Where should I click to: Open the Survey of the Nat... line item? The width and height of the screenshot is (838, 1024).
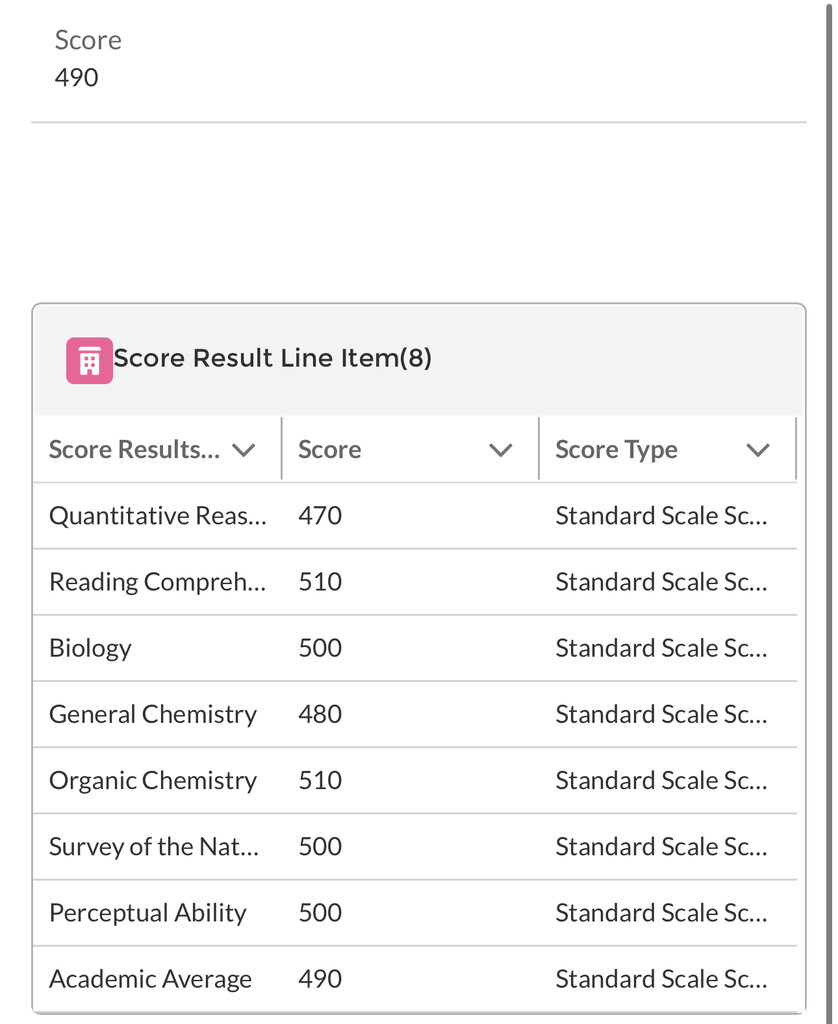(x=154, y=846)
